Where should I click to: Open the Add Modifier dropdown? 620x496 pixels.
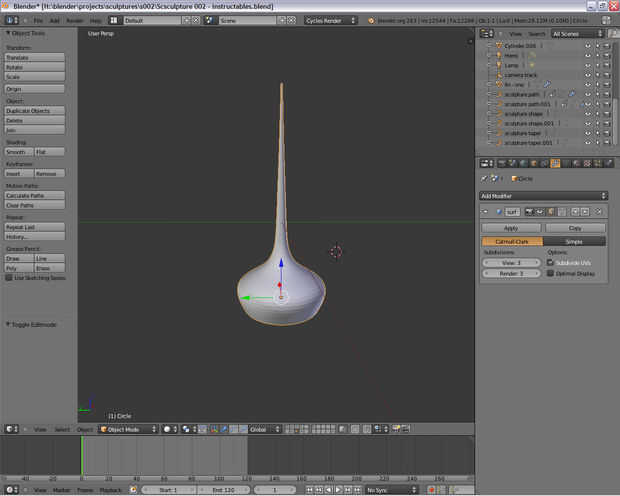coord(544,196)
